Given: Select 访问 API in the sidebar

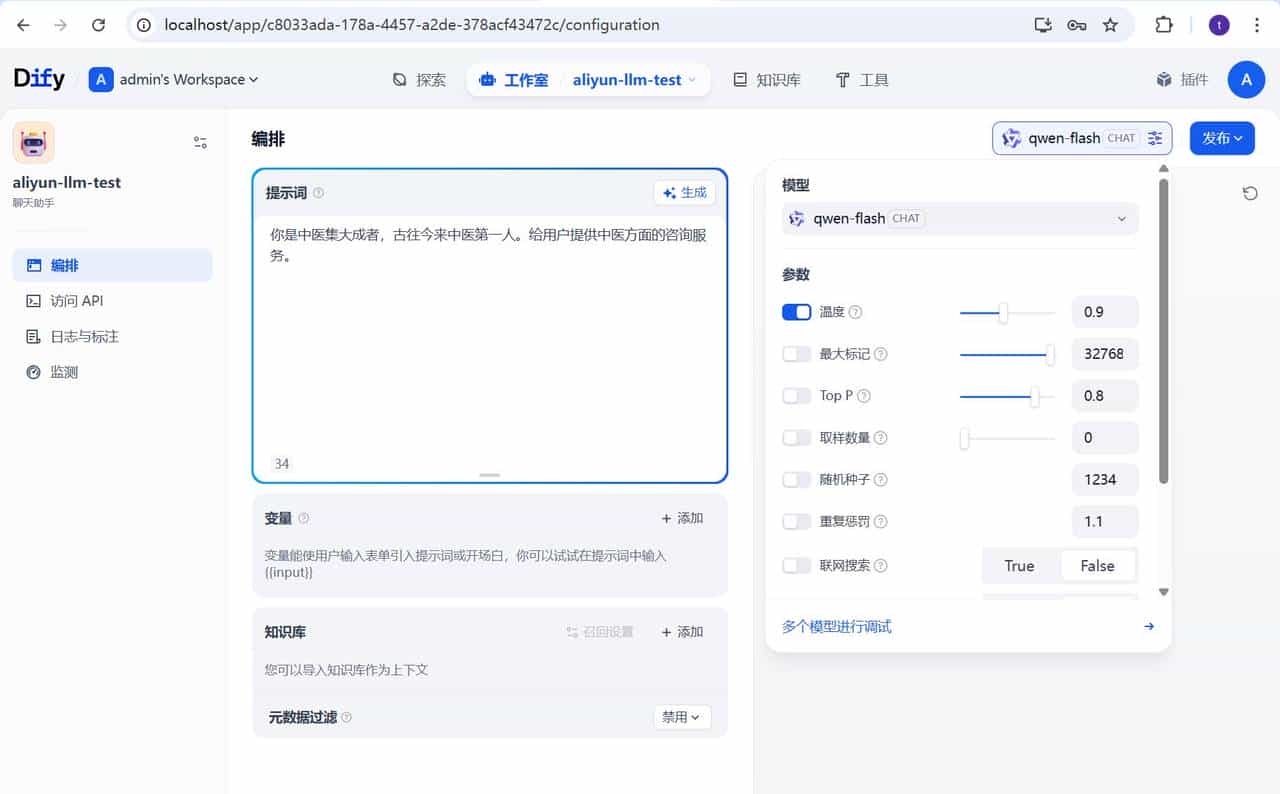Looking at the screenshot, I should (112, 301).
